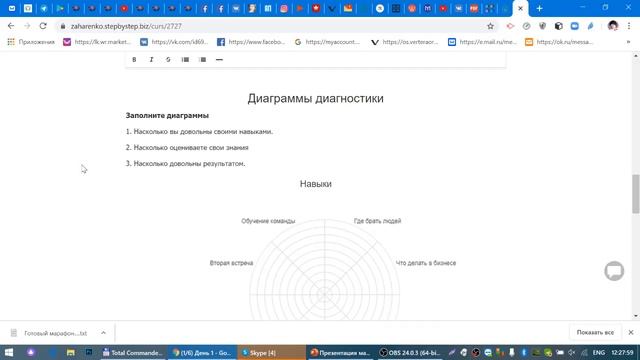Click the Навыки diagram heading
Viewport: 640px width, 360px height.
pos(316,184)
